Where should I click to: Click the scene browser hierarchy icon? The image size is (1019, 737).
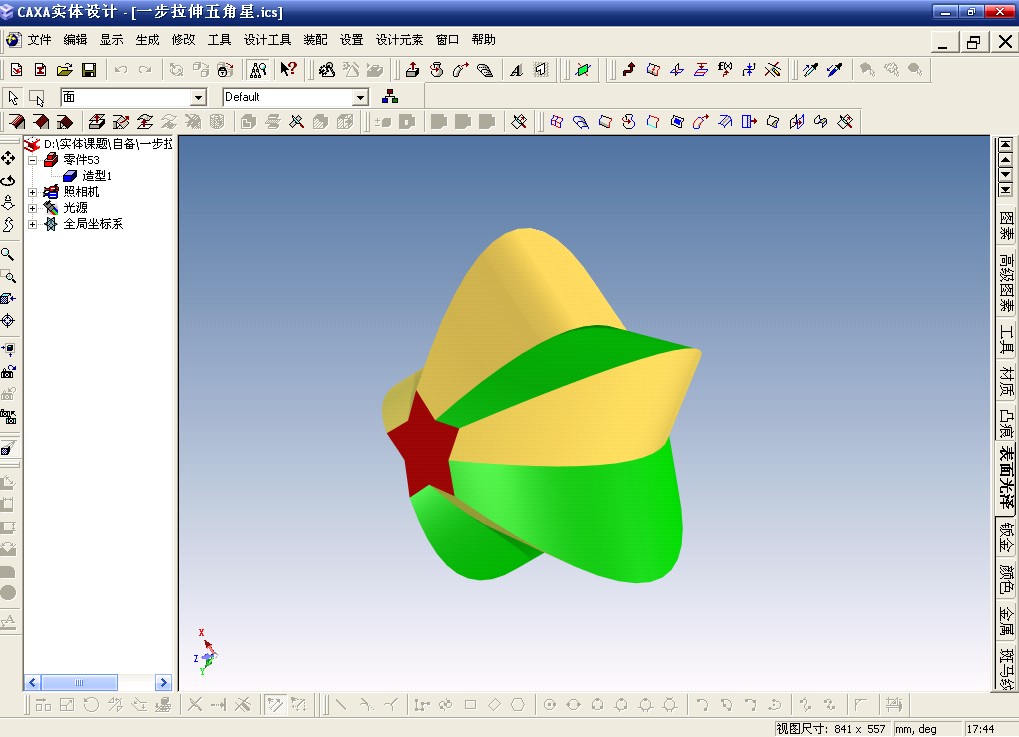(x=390, y=97)
